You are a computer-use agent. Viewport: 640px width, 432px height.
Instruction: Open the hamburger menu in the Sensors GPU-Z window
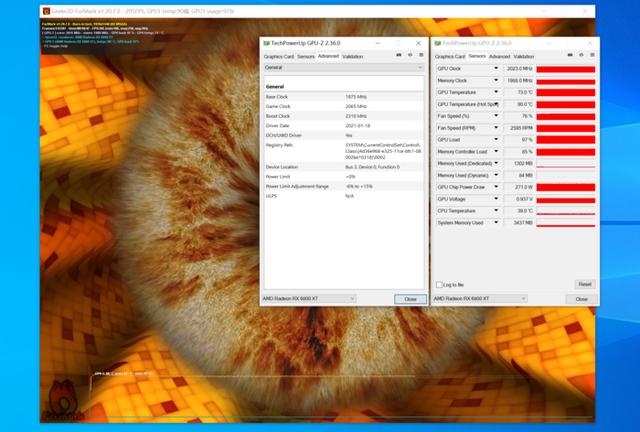click(x=592, y=55)
